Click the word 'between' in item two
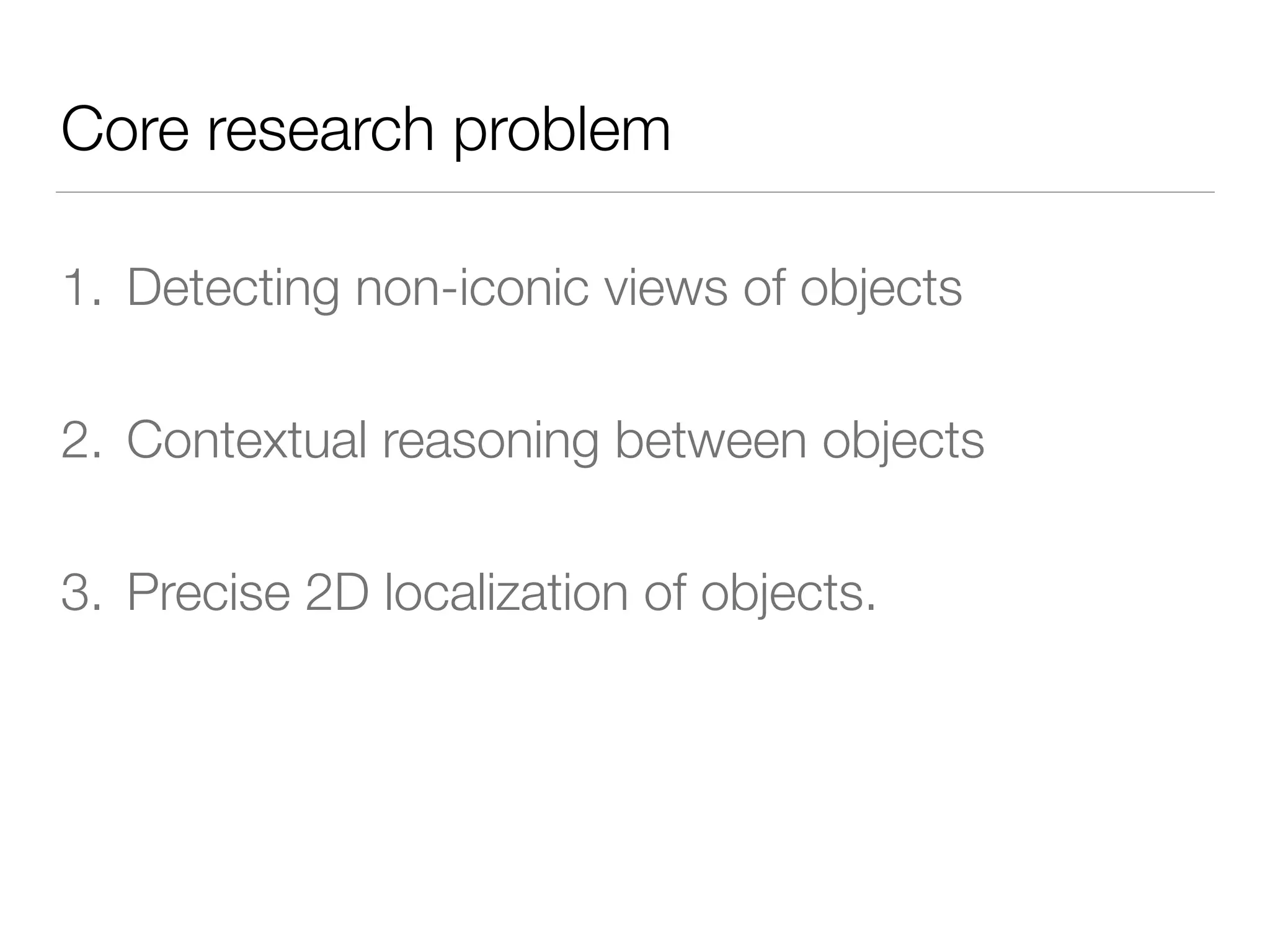The height and width of the screenshot is (952, 1270). 711,439
